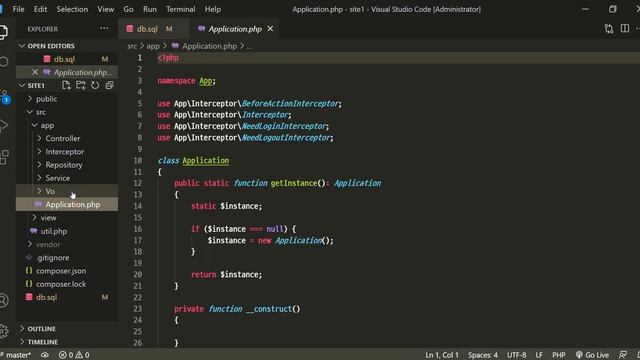Change indentation via Spaces: 4
640x360 pixels.
point(482,355)
